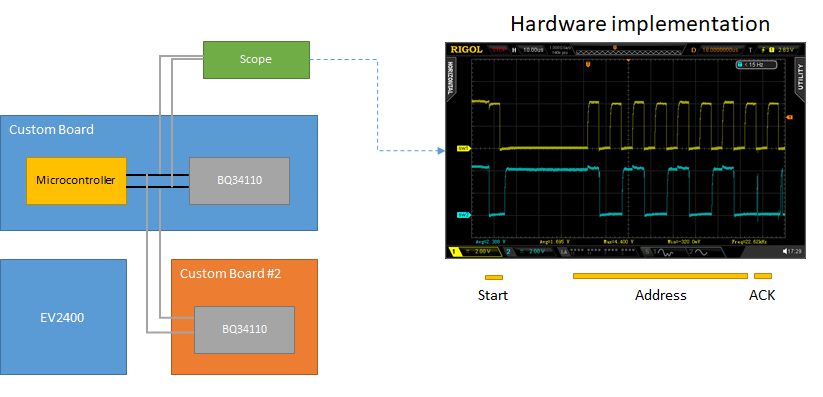The image size is (823, 397).
Task: Click the speaker icon near 17:29
Action: (x=785, y=252)
